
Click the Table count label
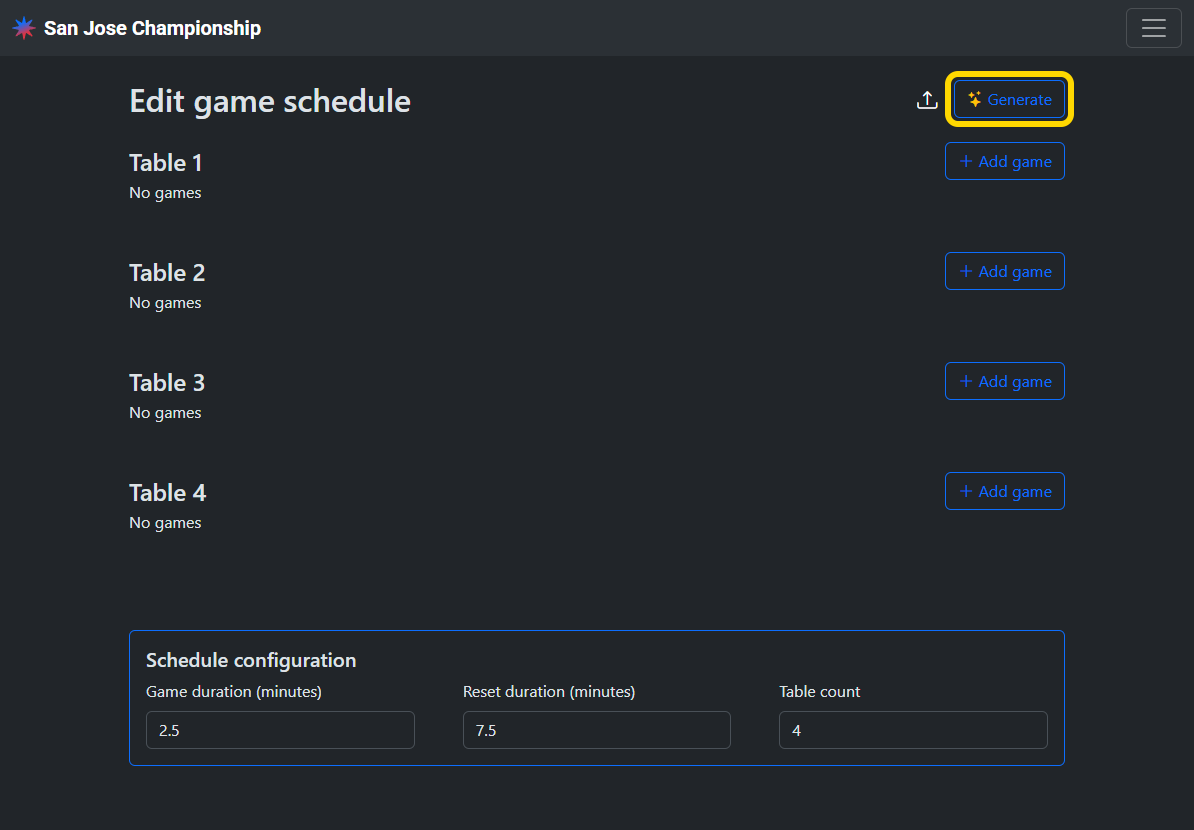(x=820, y=692)
